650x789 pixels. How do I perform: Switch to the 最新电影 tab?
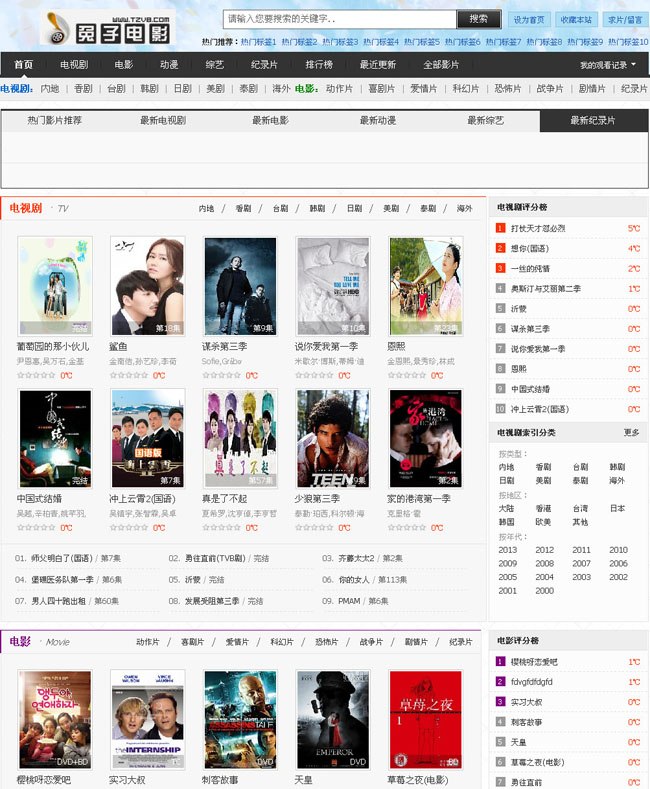tap(270, 121)
